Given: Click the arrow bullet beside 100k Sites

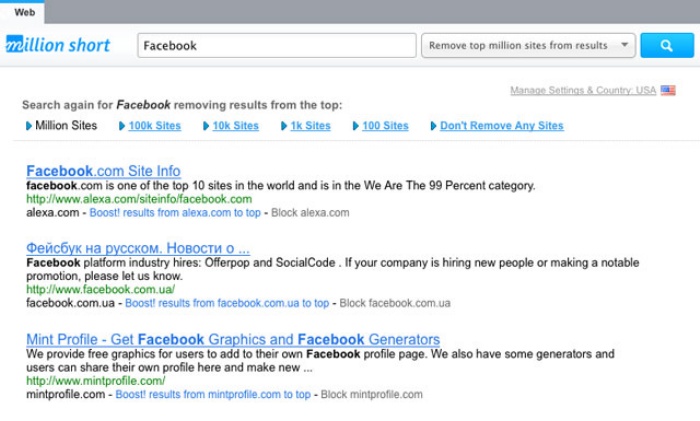Looking at the screenshot, I should point(121,126).
